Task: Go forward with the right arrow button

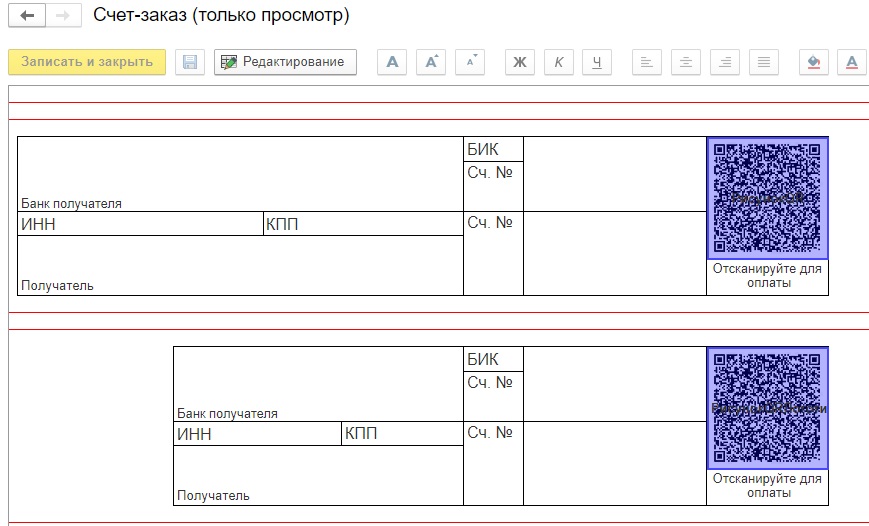Action: [x=63, y=16]
